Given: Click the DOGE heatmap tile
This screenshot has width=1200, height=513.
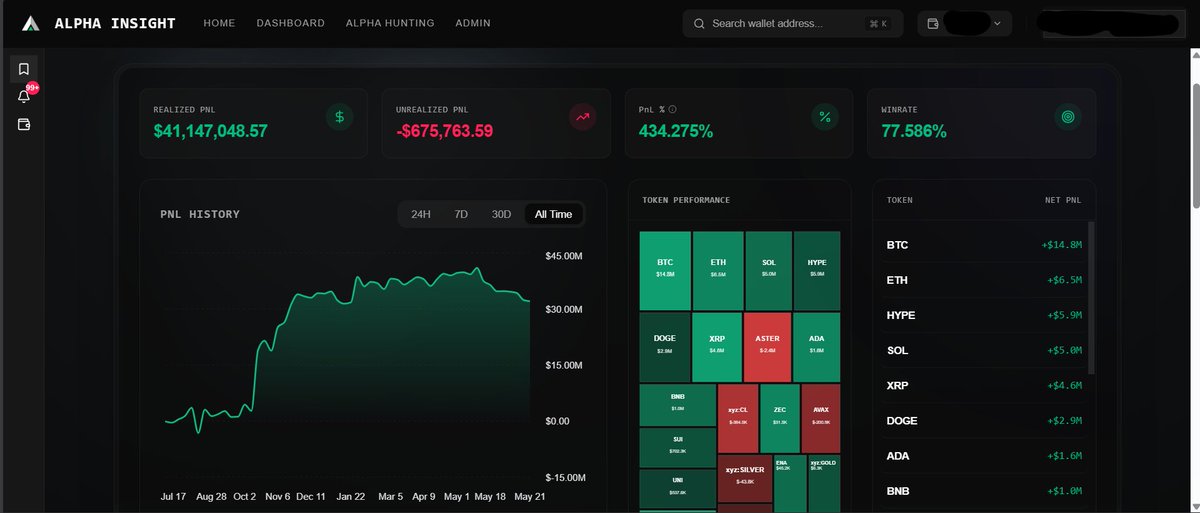Looking at the screenshot, I should [664, 346].
